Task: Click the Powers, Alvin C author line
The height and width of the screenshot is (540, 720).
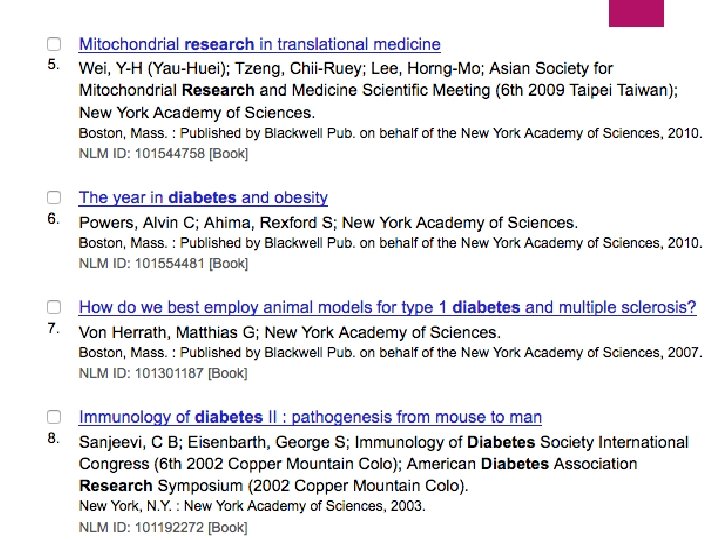Action: [328, 222]
